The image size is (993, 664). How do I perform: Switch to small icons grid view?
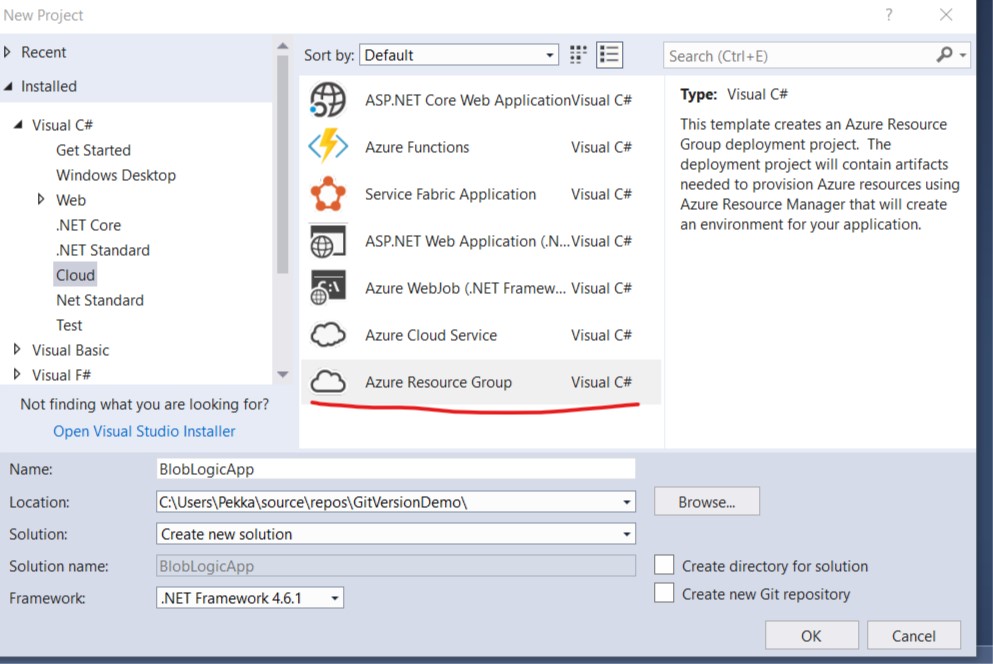tap(578, 55)
